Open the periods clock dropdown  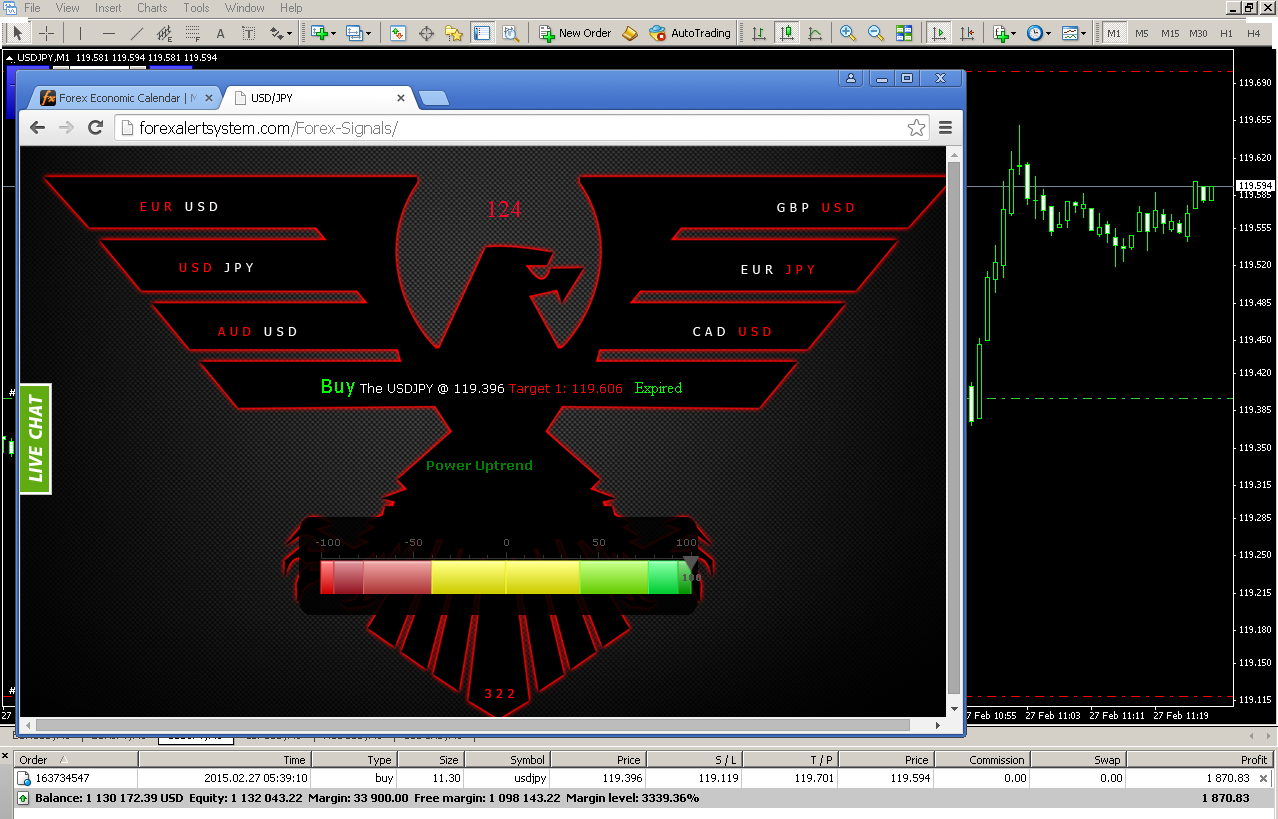[1038, 33]
